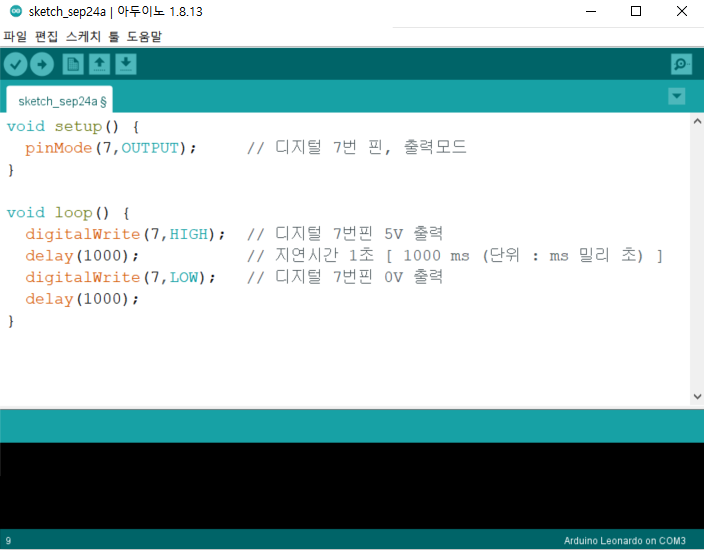704x550 pixels.
Task: Open the 도움말 menu
Action: (x=144, y=36)
